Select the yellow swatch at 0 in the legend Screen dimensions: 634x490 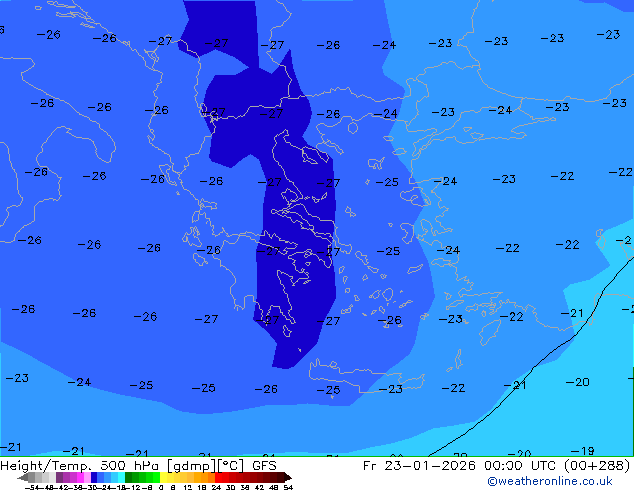point(163,477)
